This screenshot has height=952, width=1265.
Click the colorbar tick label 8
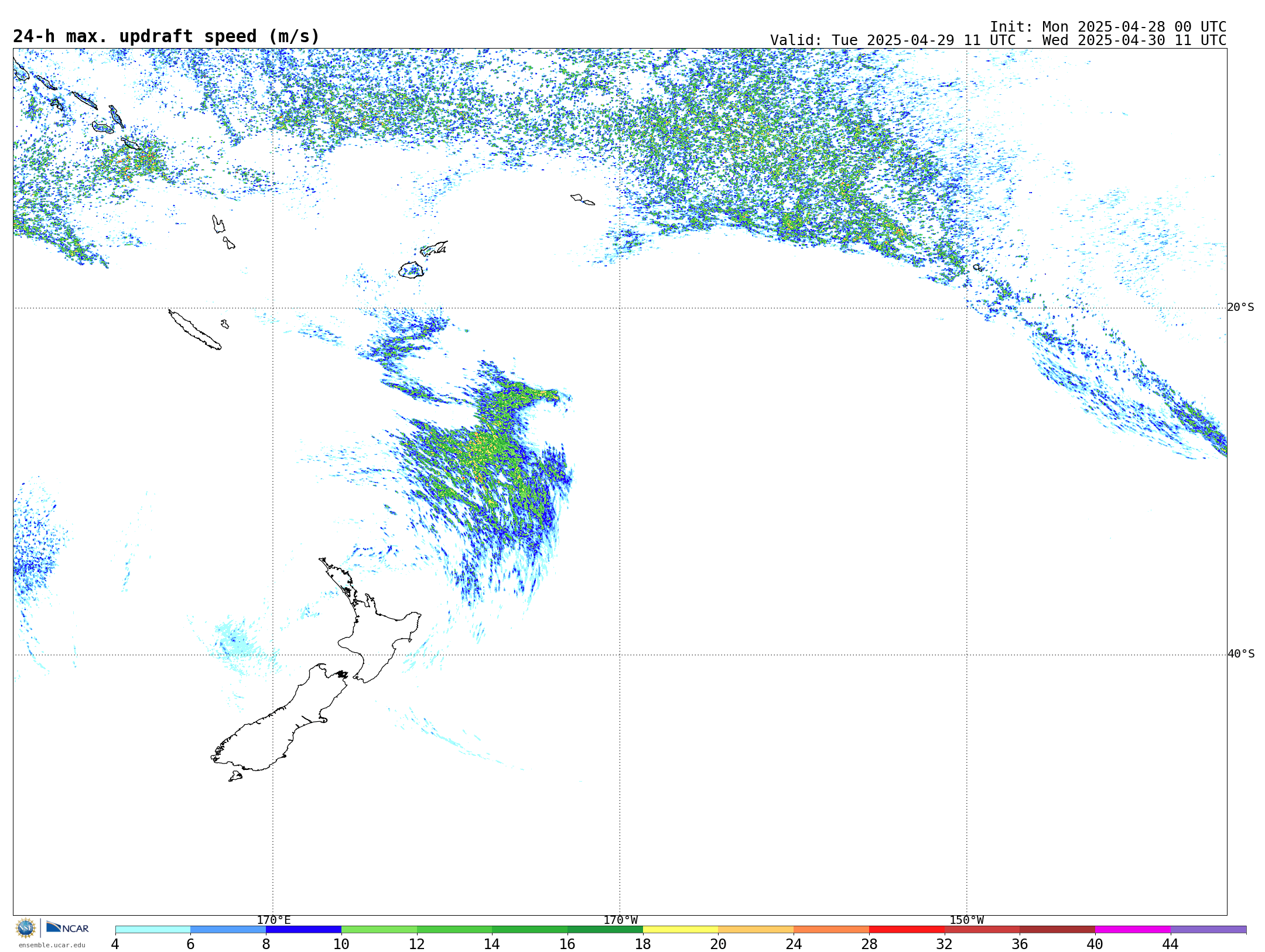[x=266, y=944]
